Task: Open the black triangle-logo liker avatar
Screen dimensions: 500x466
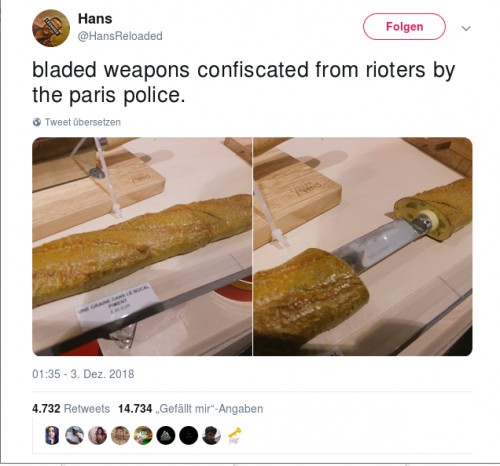Action: coord(166,435)
